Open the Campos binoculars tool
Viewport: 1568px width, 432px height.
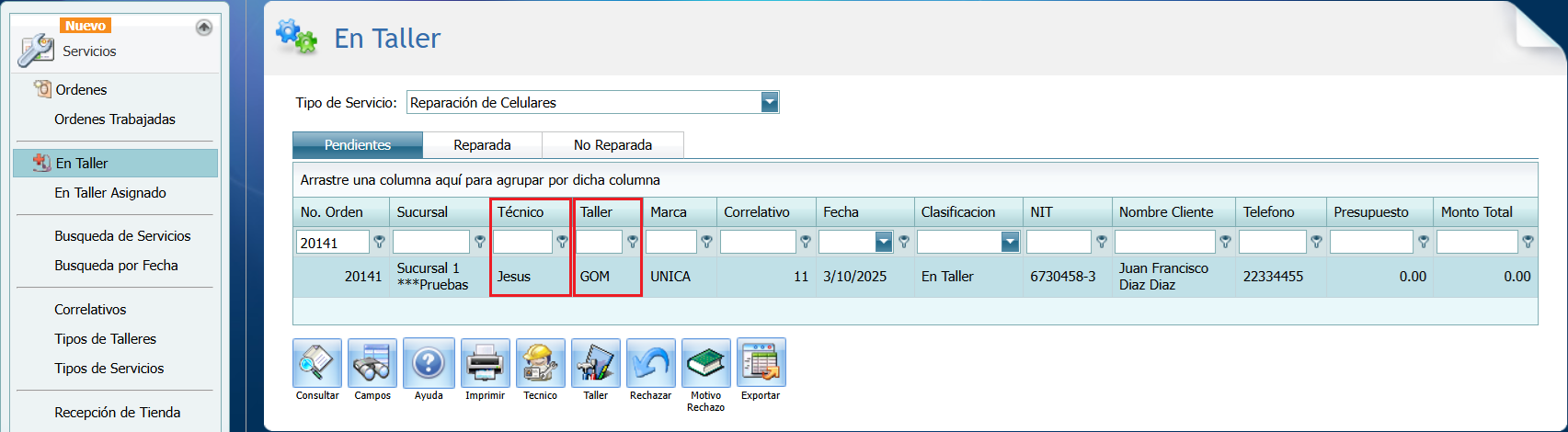click(x=372, y=362)
